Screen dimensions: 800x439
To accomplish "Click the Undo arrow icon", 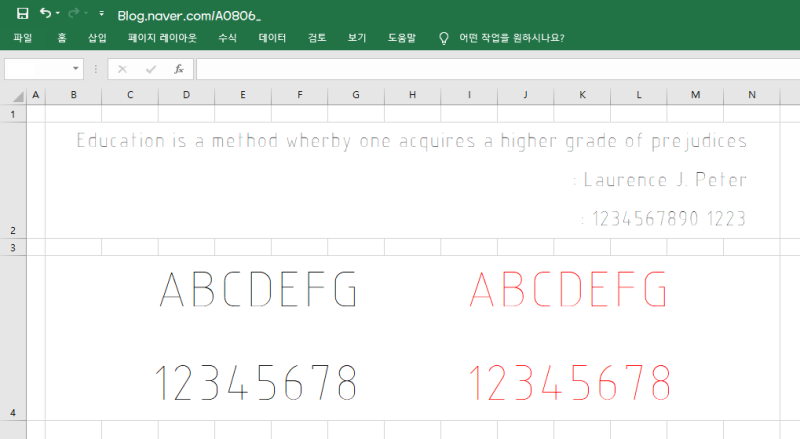I will [x=45, y=13].
